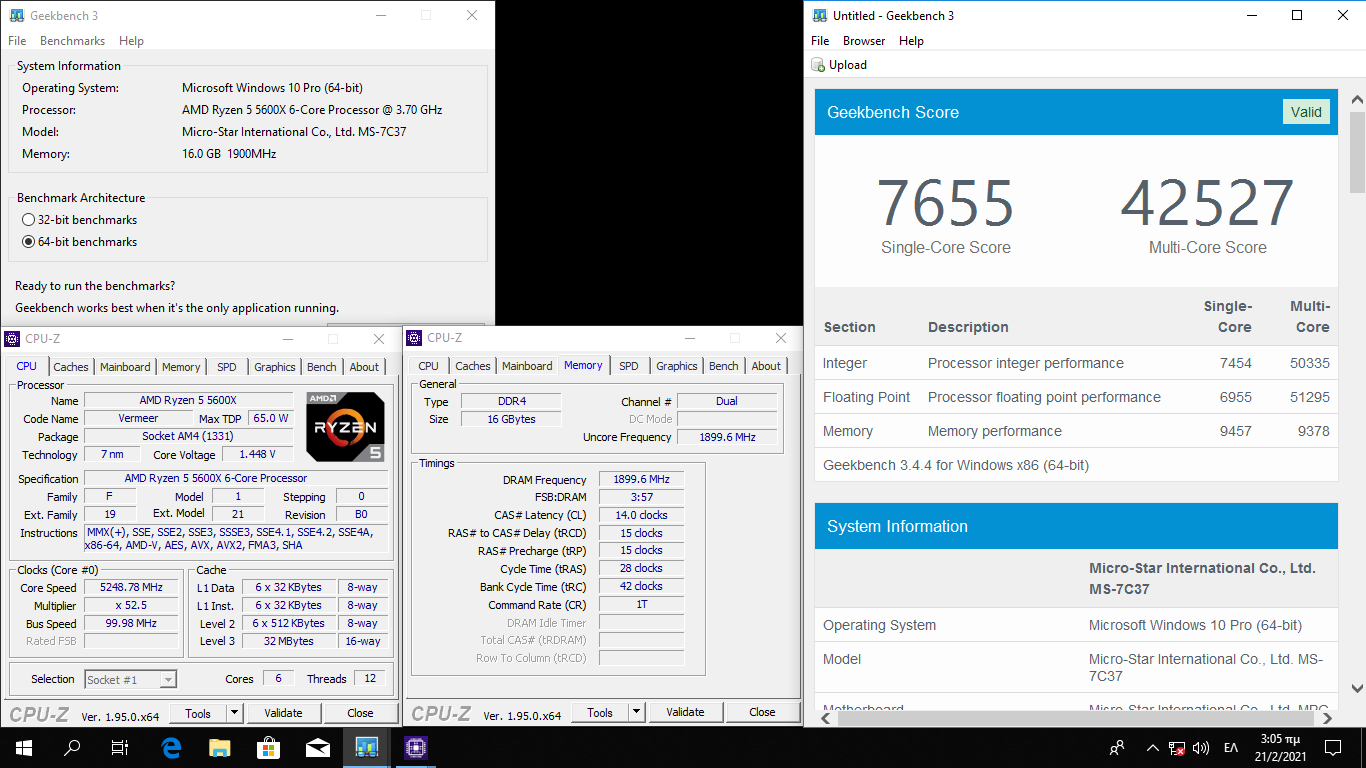Switch to Caches tab in left CPU-Z
This screenshot has height=768, width=1366.
71,367
